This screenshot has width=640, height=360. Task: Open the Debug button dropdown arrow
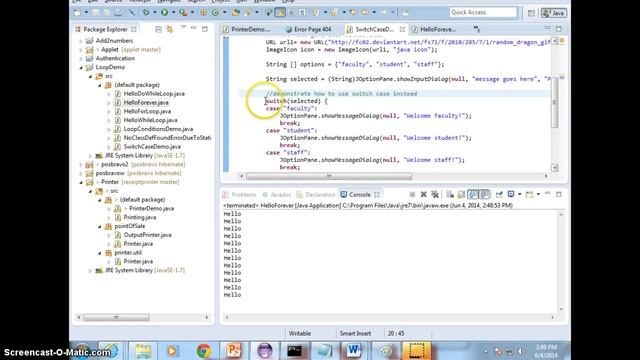pyautogui.click(x=154, y=13)
